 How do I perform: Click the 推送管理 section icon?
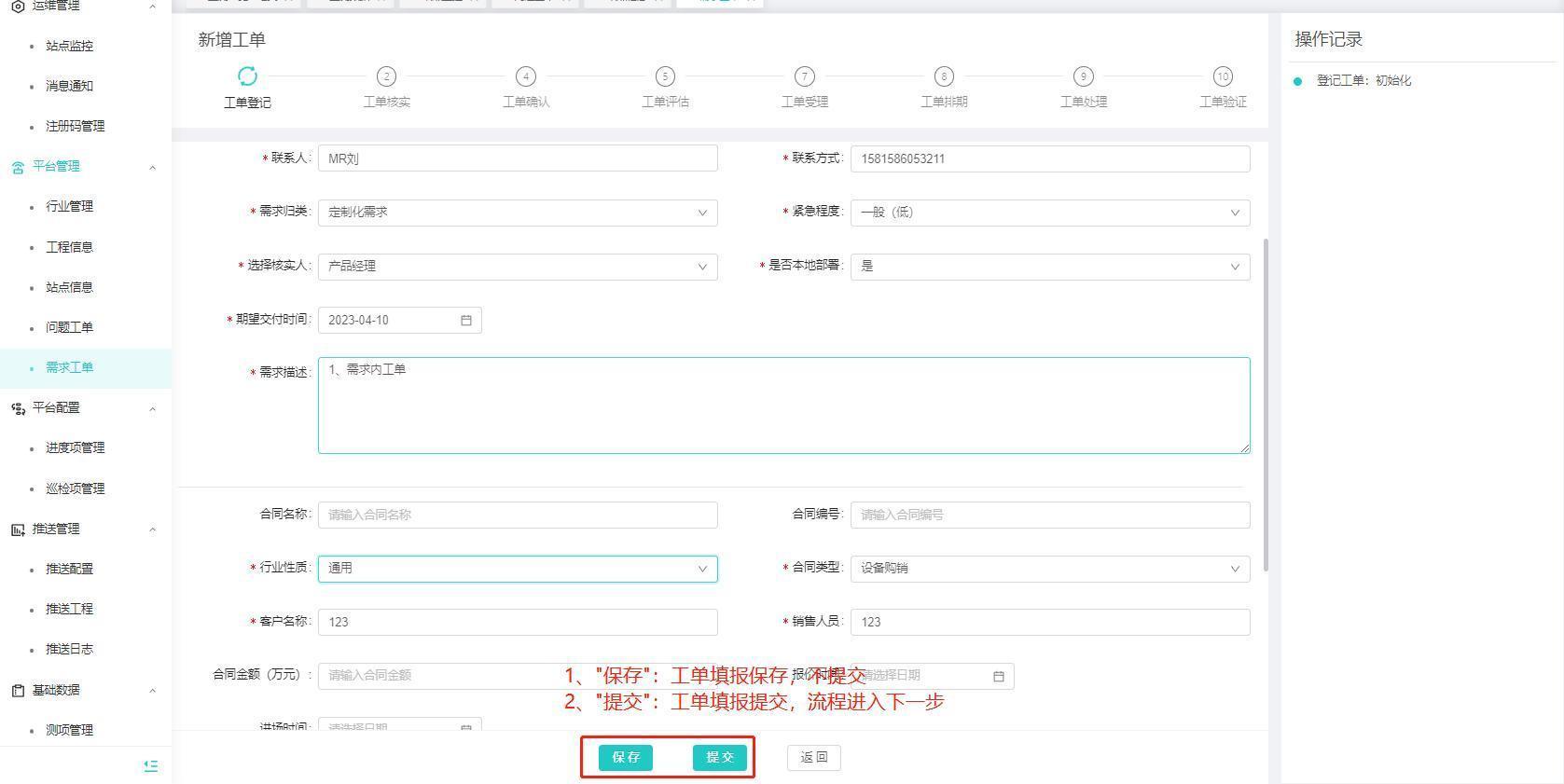[x=18, y=530]
